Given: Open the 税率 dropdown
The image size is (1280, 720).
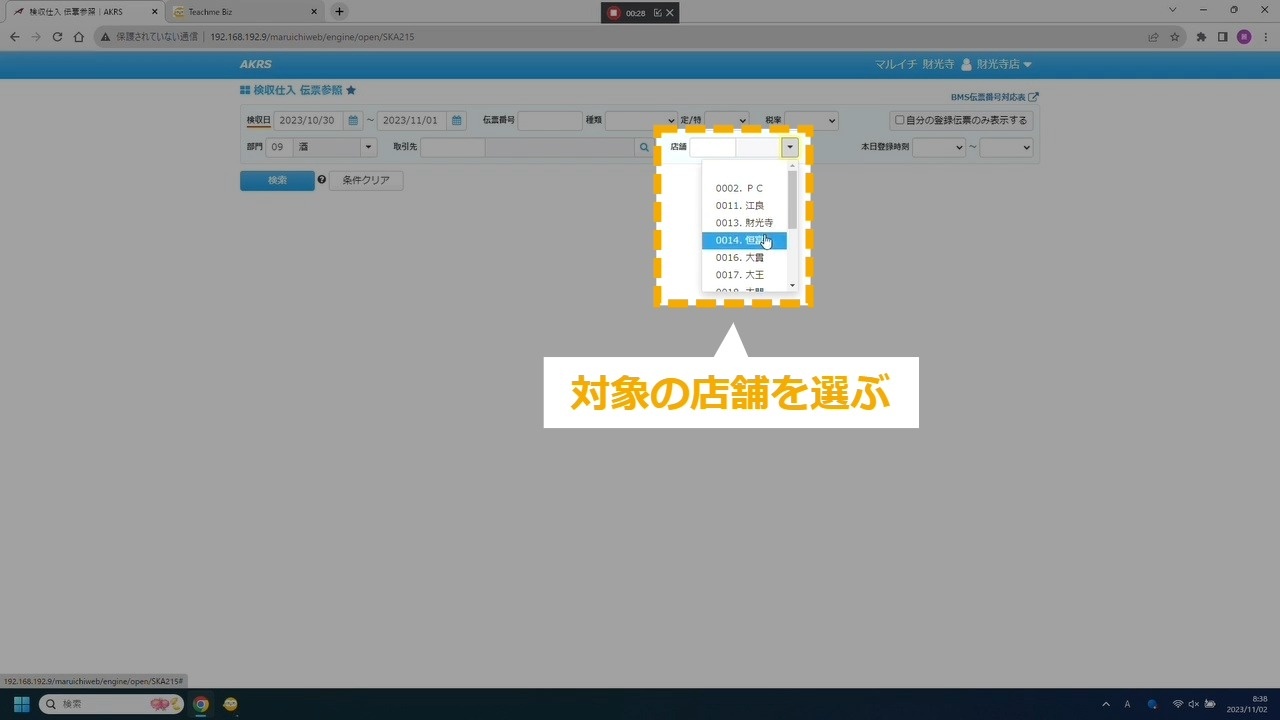Looking at the screenshot, I should point(811,120).
